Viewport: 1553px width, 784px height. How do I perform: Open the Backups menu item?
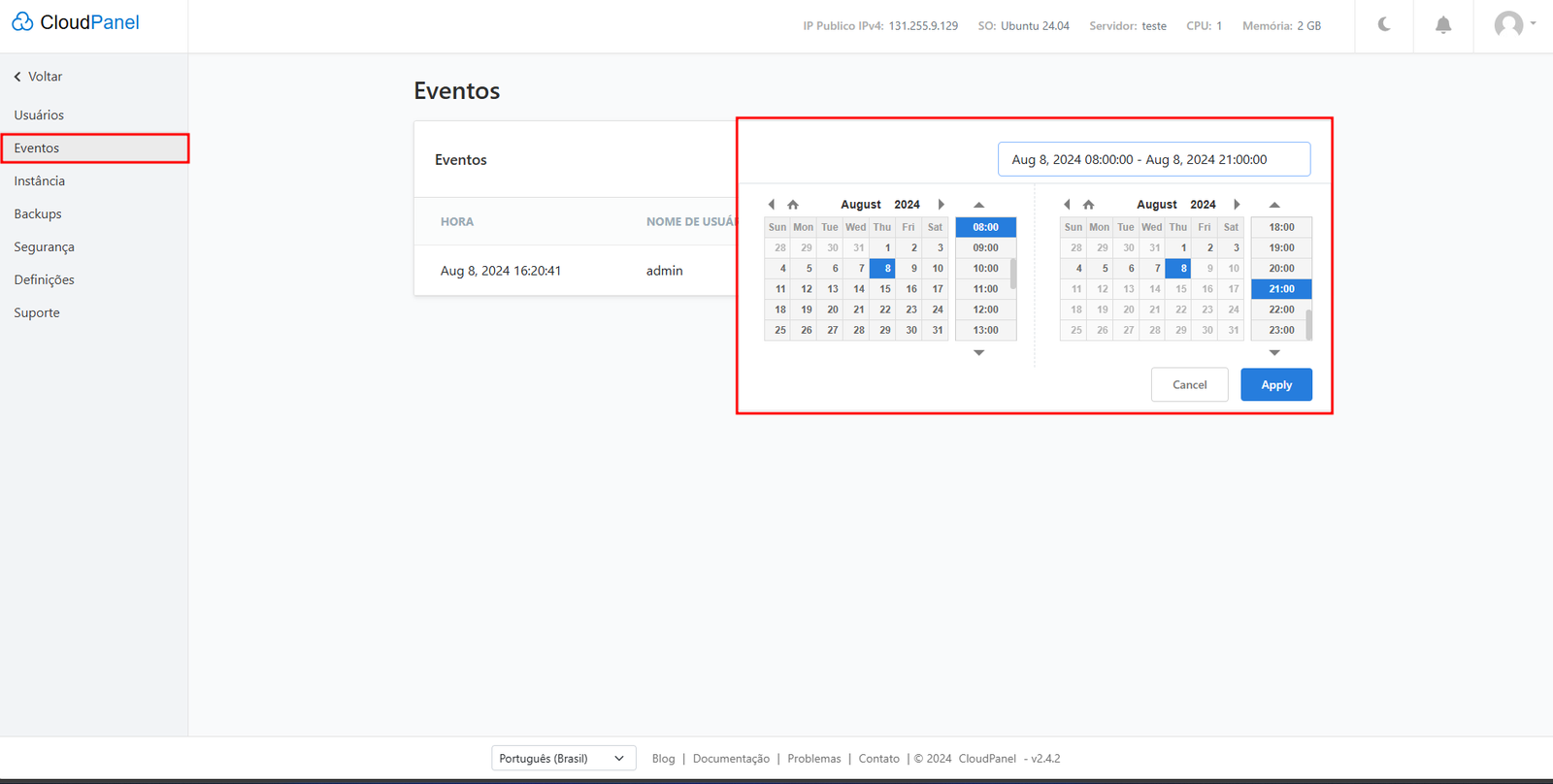pyautogui.click(x=38, y=213)
